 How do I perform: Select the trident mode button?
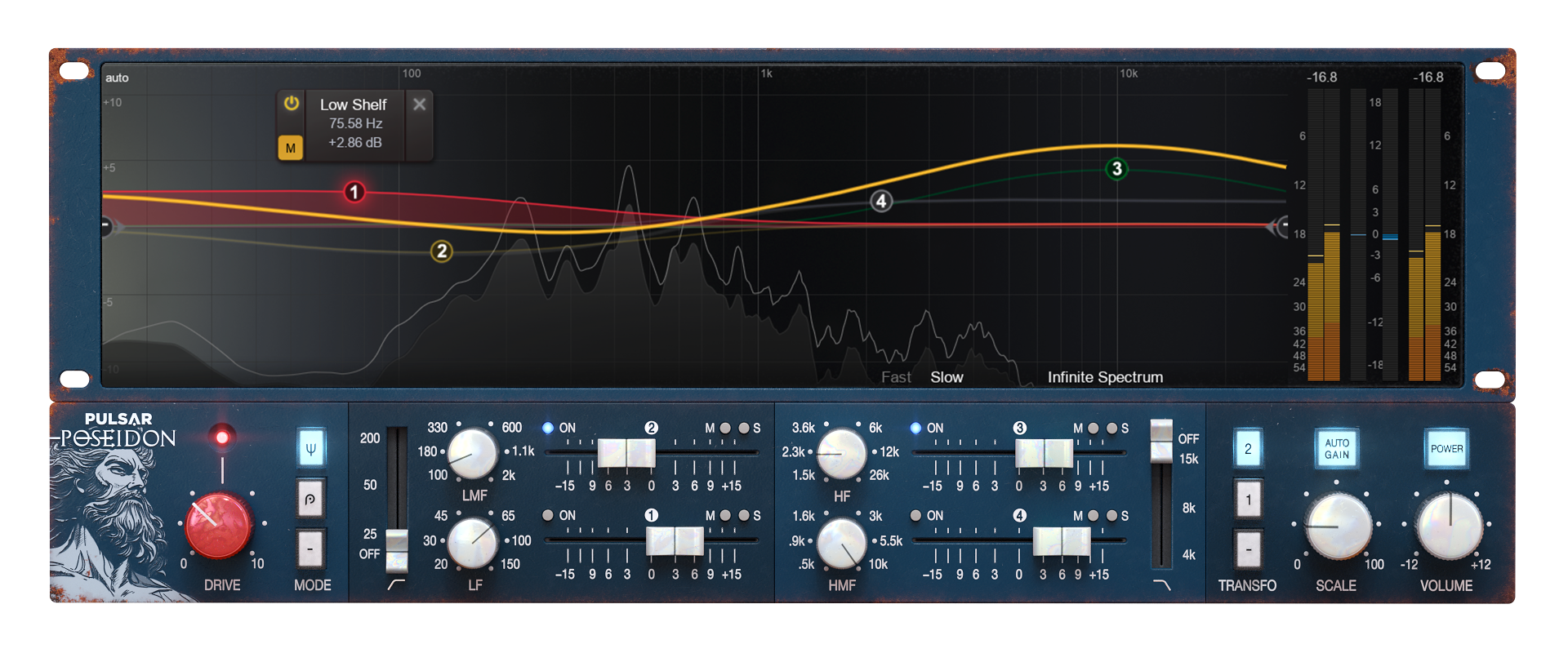(310, 448)
